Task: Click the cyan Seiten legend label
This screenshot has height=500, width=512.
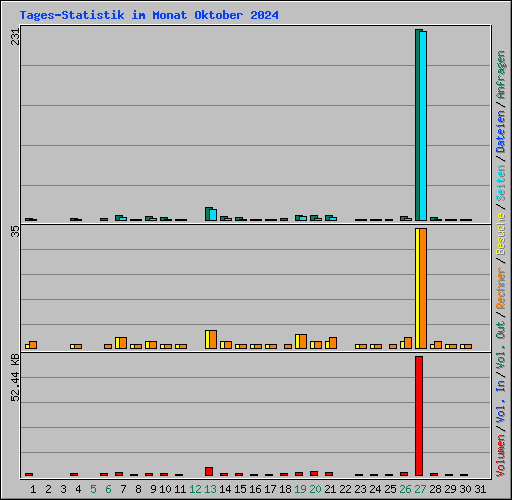Action: tap(500, 183)
